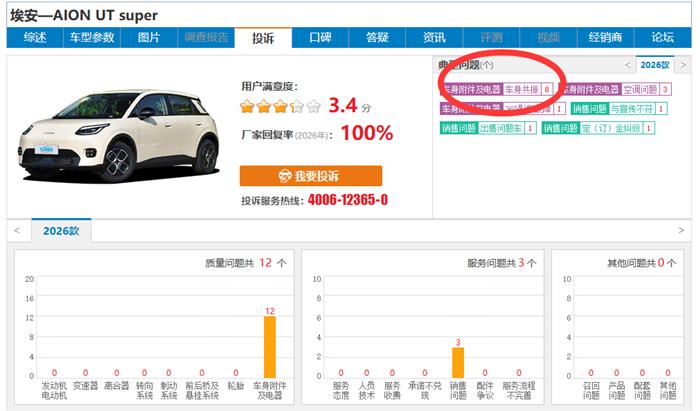Click the 服务问题共 3 个 heading

point(502,263)
